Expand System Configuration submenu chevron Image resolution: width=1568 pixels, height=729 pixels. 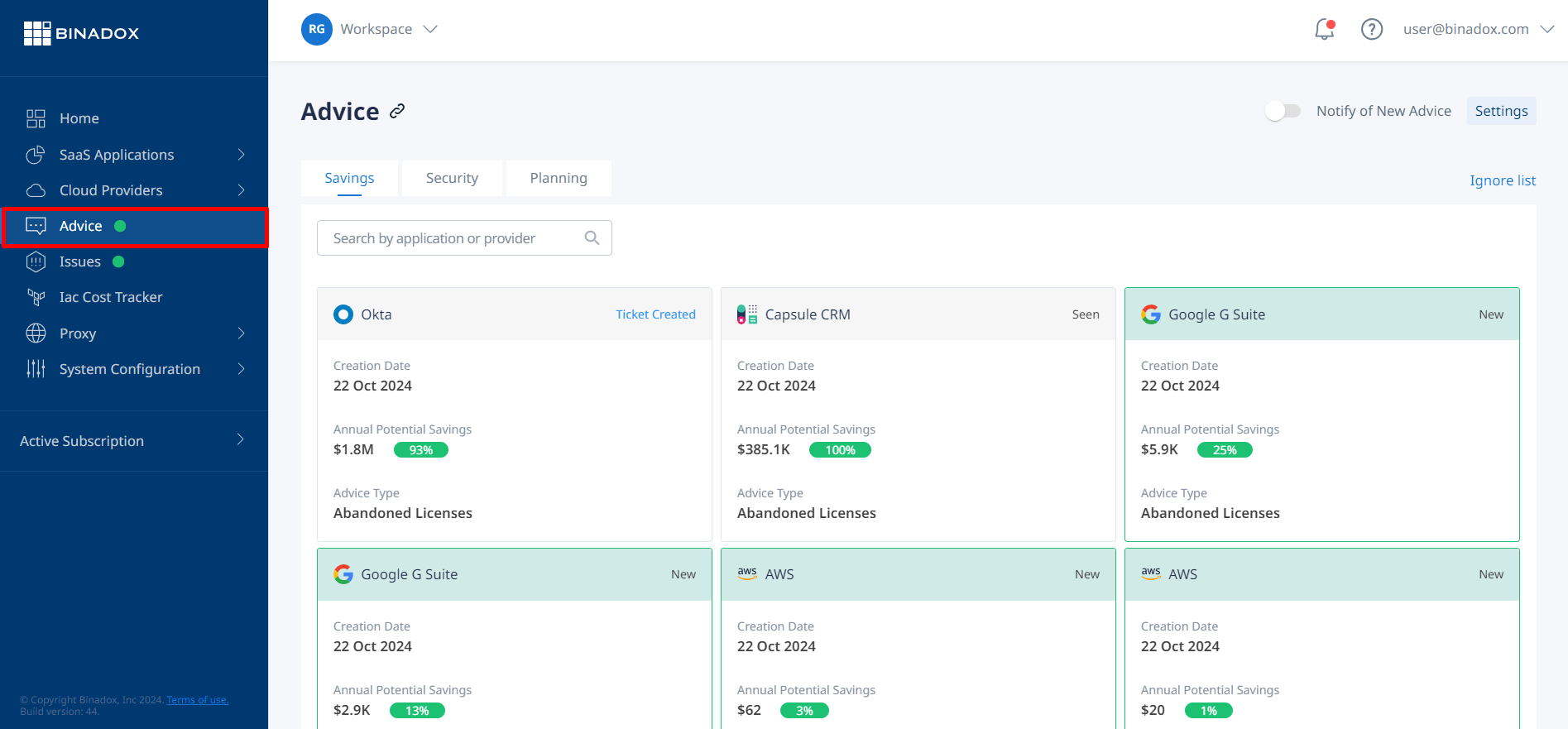(x=242, y=369)
